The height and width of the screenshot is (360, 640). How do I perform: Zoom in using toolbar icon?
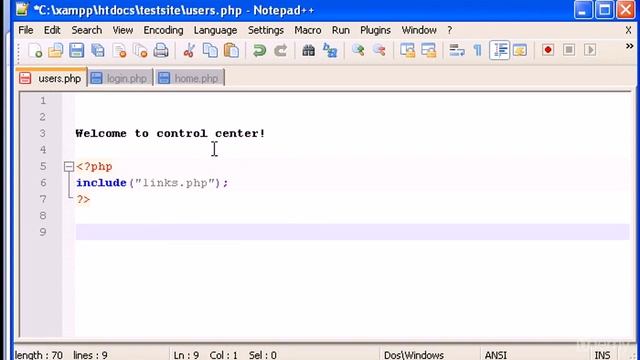point(358,51)
